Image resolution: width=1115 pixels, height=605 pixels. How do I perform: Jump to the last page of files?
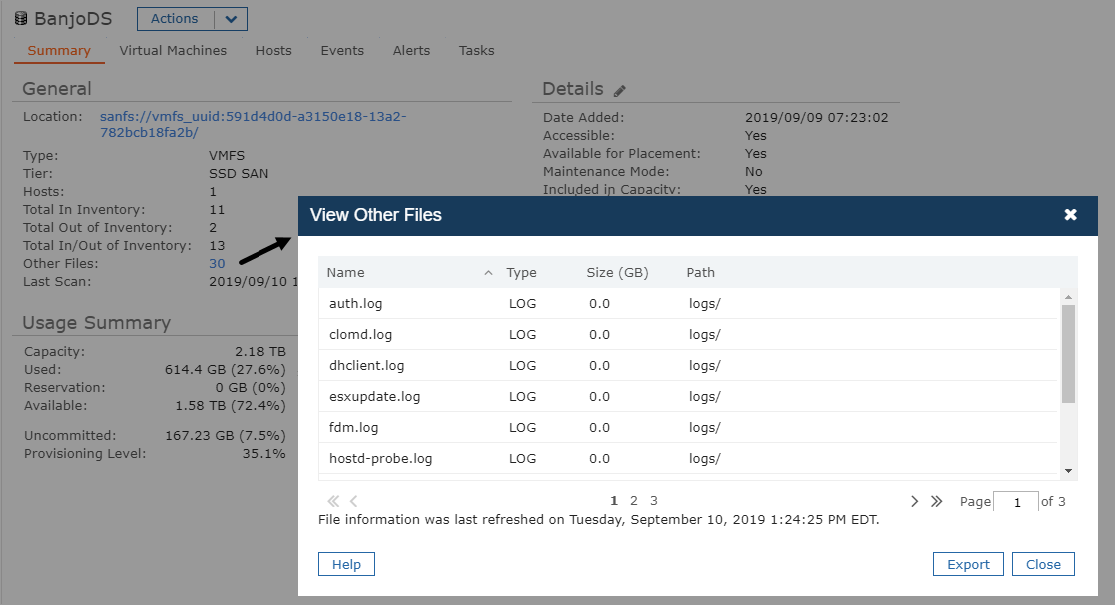click(937, 501)
